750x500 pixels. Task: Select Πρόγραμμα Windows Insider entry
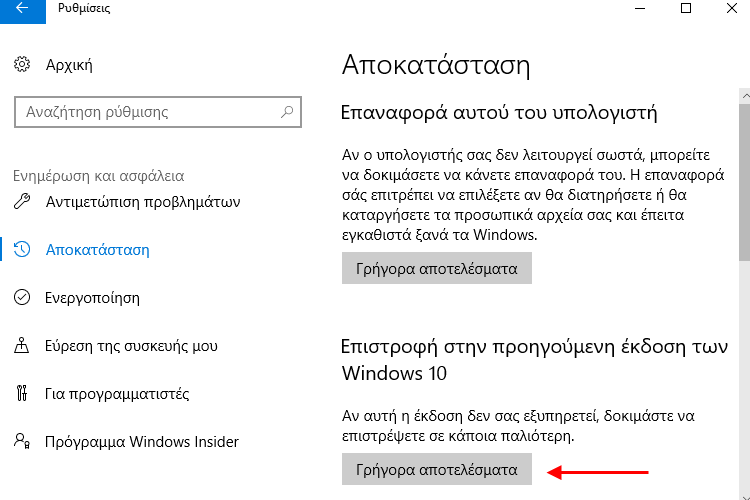click(x=142, y=441)
